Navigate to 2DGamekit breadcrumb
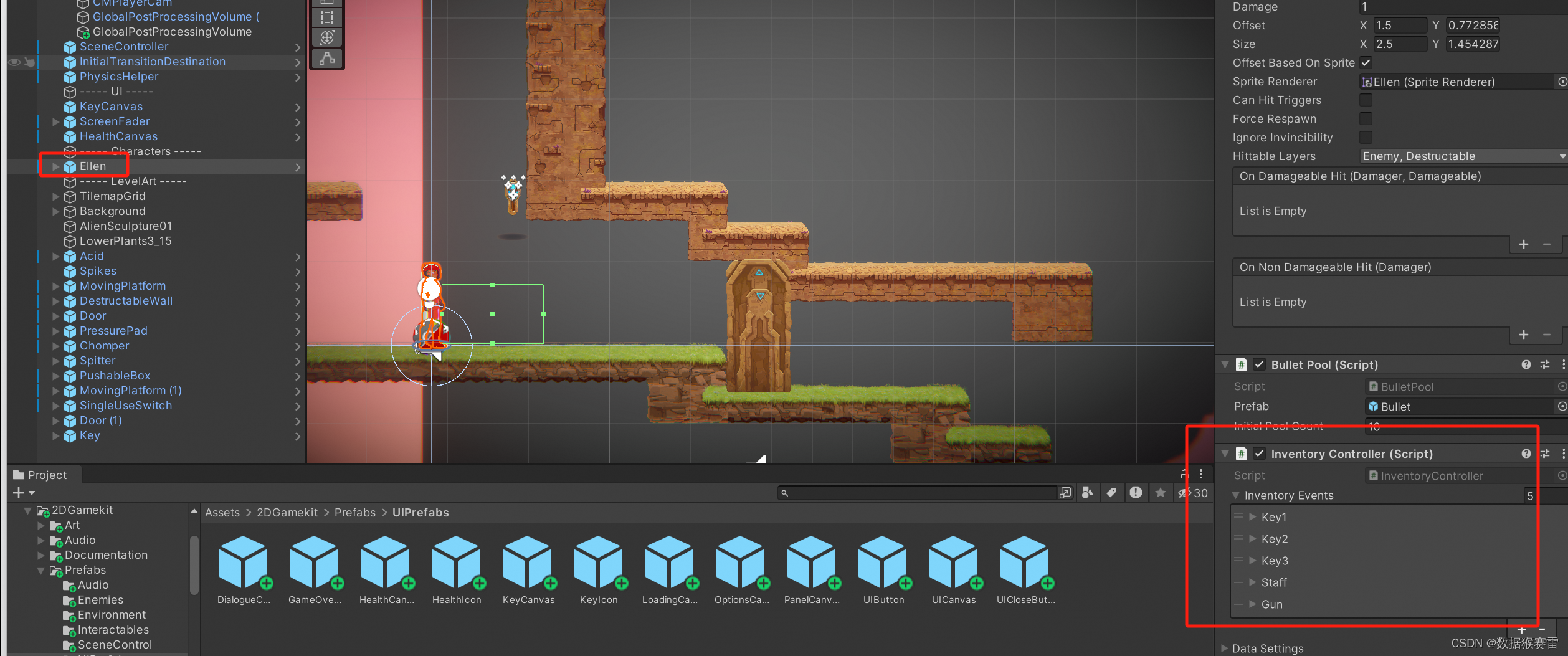1568x656 pixels. tap(287, 512)
